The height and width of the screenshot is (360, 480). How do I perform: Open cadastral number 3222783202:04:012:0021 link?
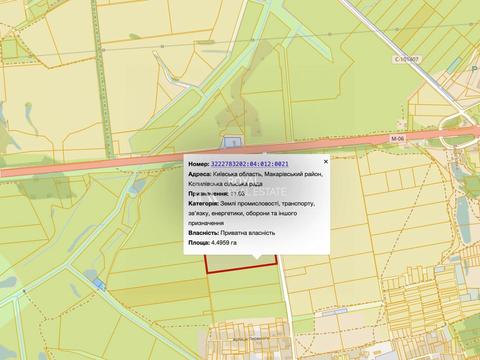[250, 164]
